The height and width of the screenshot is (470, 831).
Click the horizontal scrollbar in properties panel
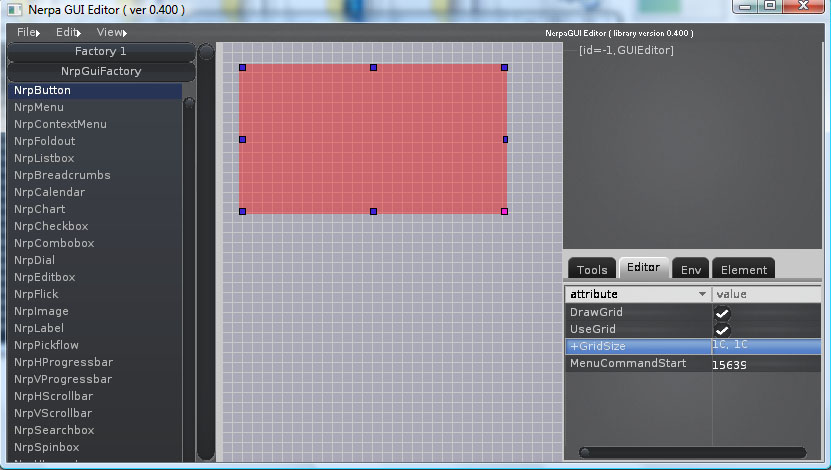point(692,453)
